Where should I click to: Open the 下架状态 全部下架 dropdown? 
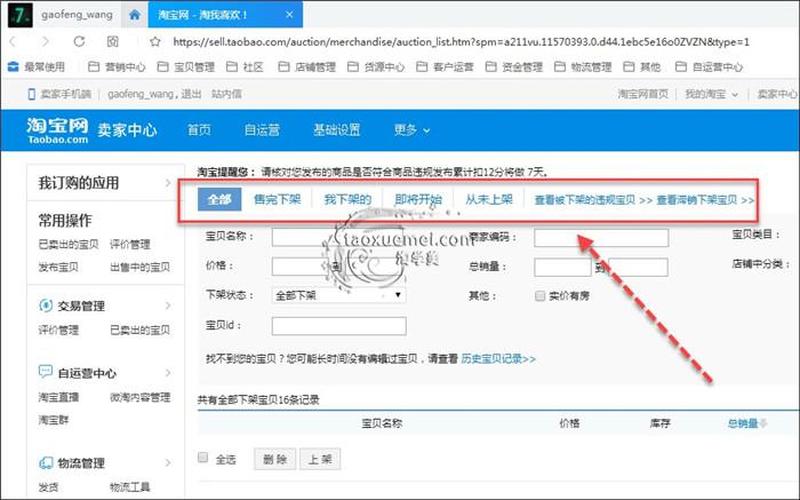[x=339, y=295]
